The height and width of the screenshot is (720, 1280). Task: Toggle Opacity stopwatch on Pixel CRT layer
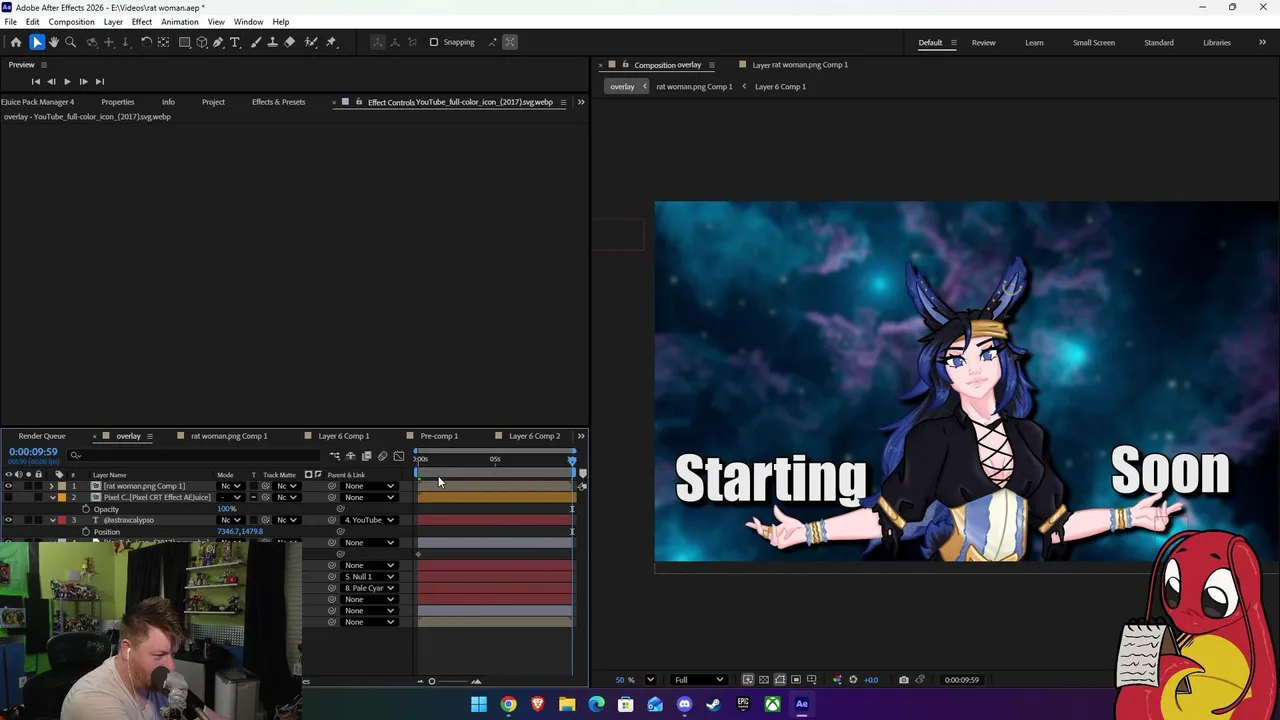point(86,509)
